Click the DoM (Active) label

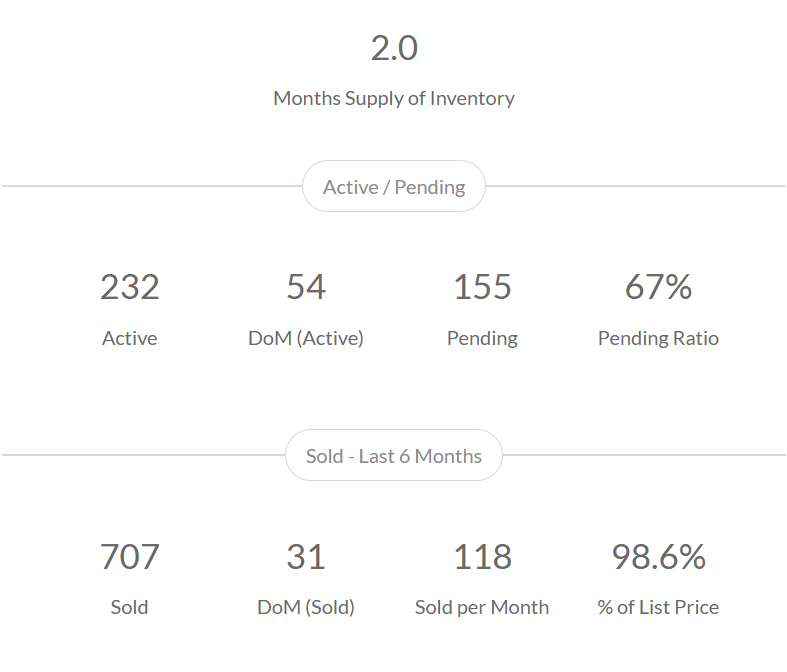coord(306,338)
